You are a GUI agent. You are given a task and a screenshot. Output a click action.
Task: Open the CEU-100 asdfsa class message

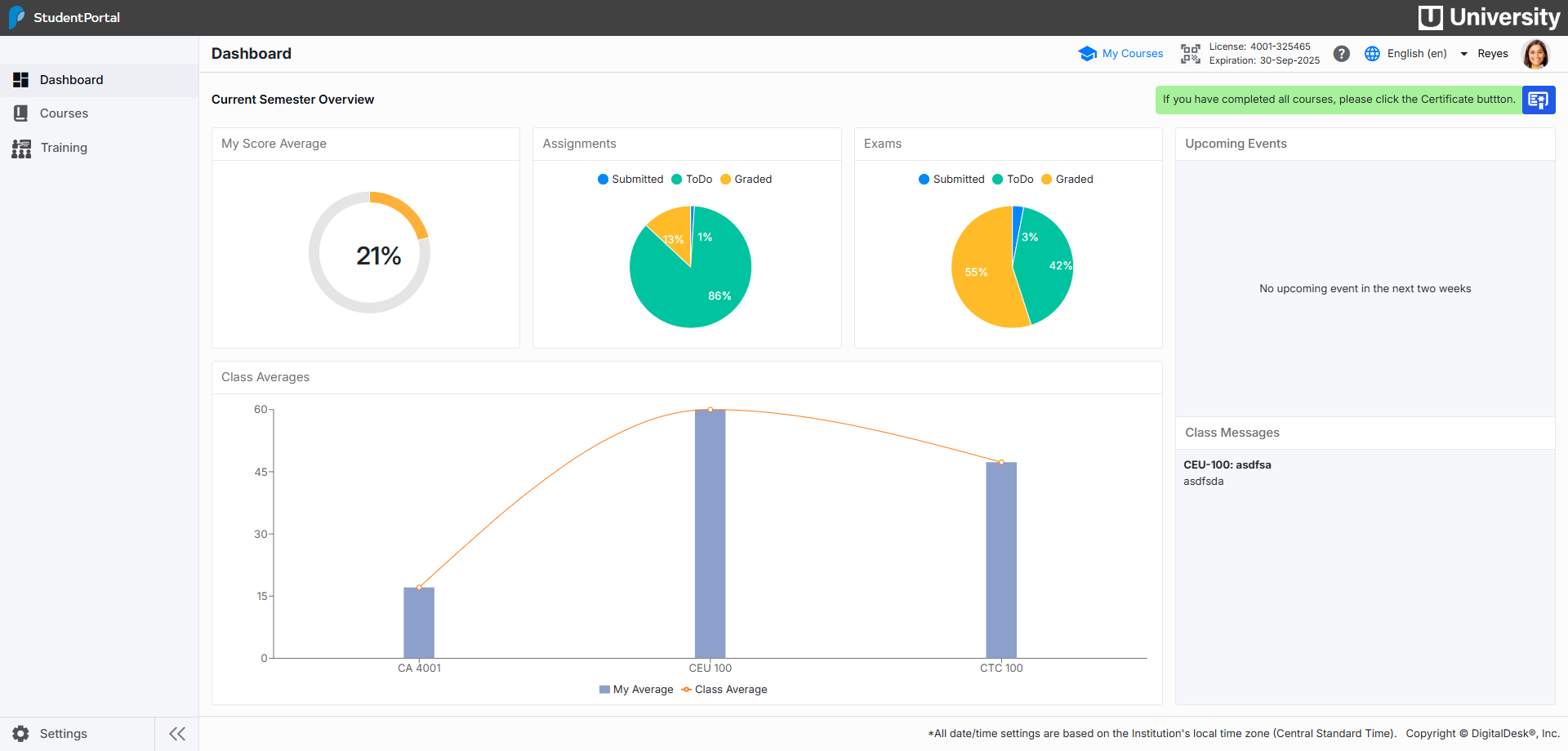(1227, 464)
